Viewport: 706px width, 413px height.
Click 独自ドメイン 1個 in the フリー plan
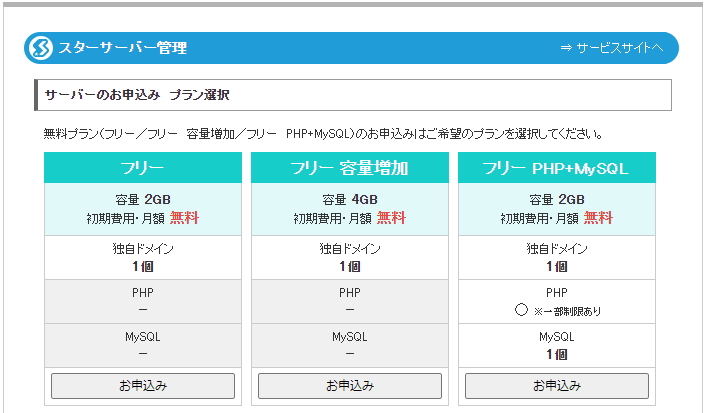point(143,257)
